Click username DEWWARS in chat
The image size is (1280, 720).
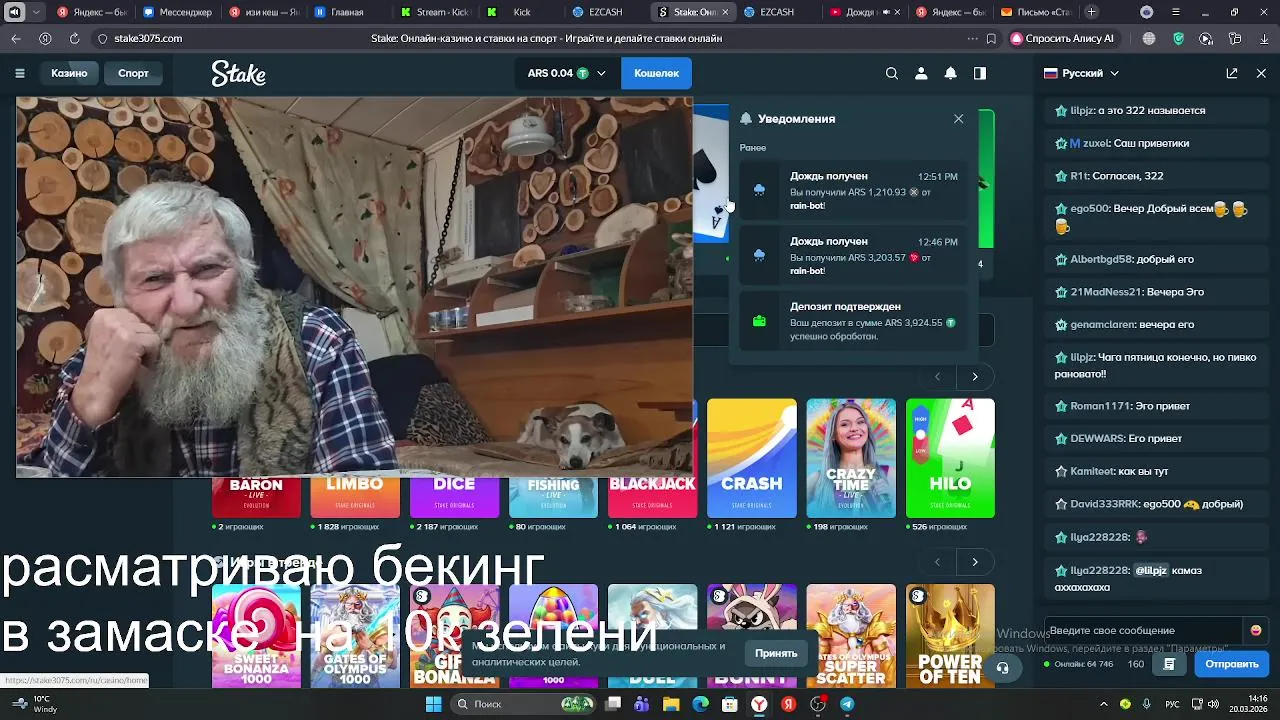1097,438
